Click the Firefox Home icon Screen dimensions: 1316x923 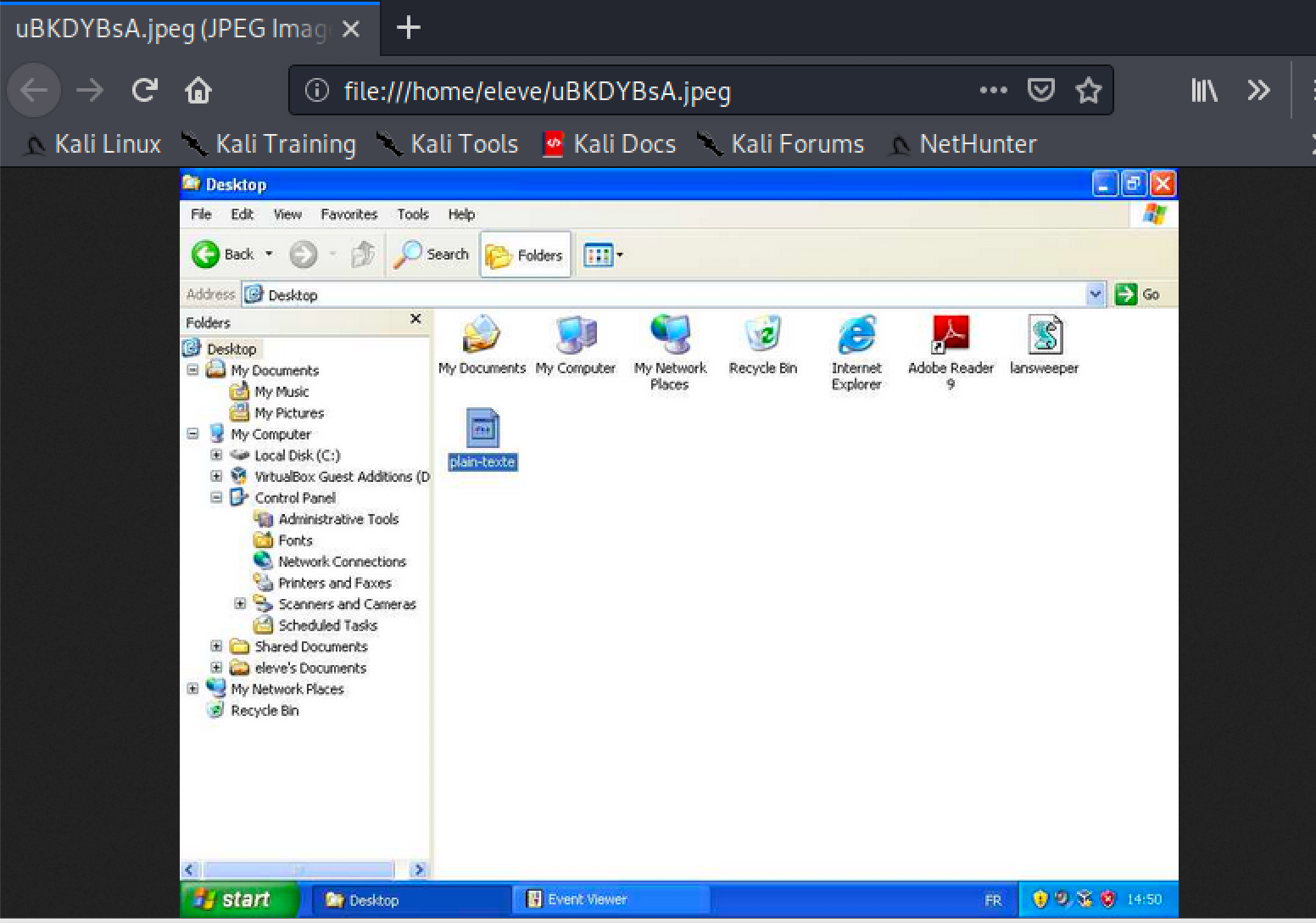(x=198, y=90)
